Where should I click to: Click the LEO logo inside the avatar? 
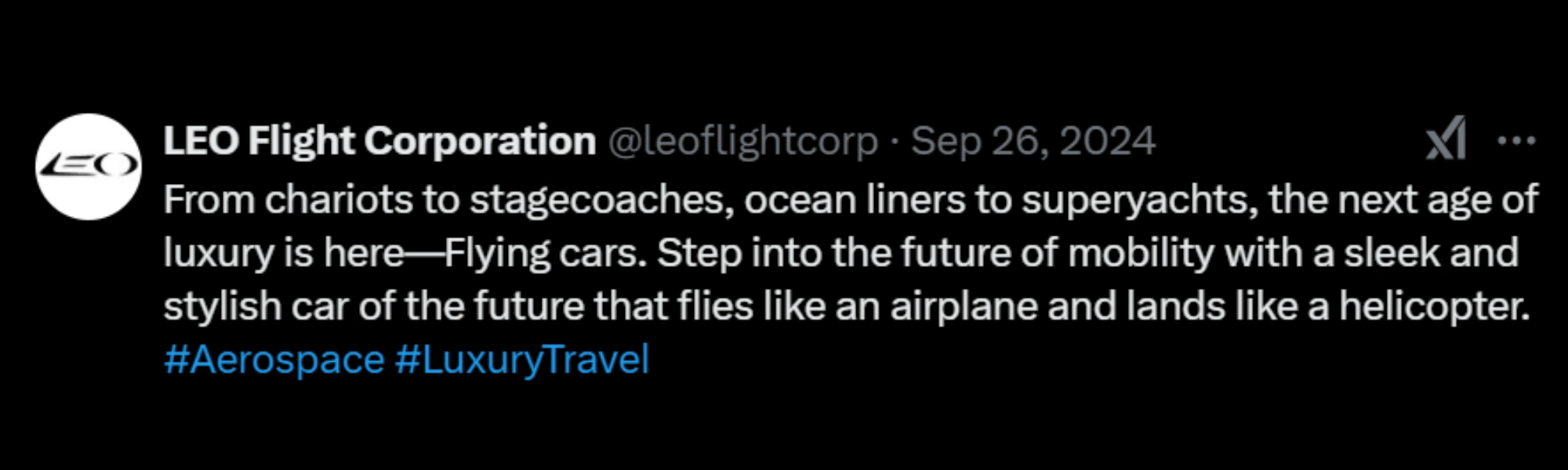(89, 165)
